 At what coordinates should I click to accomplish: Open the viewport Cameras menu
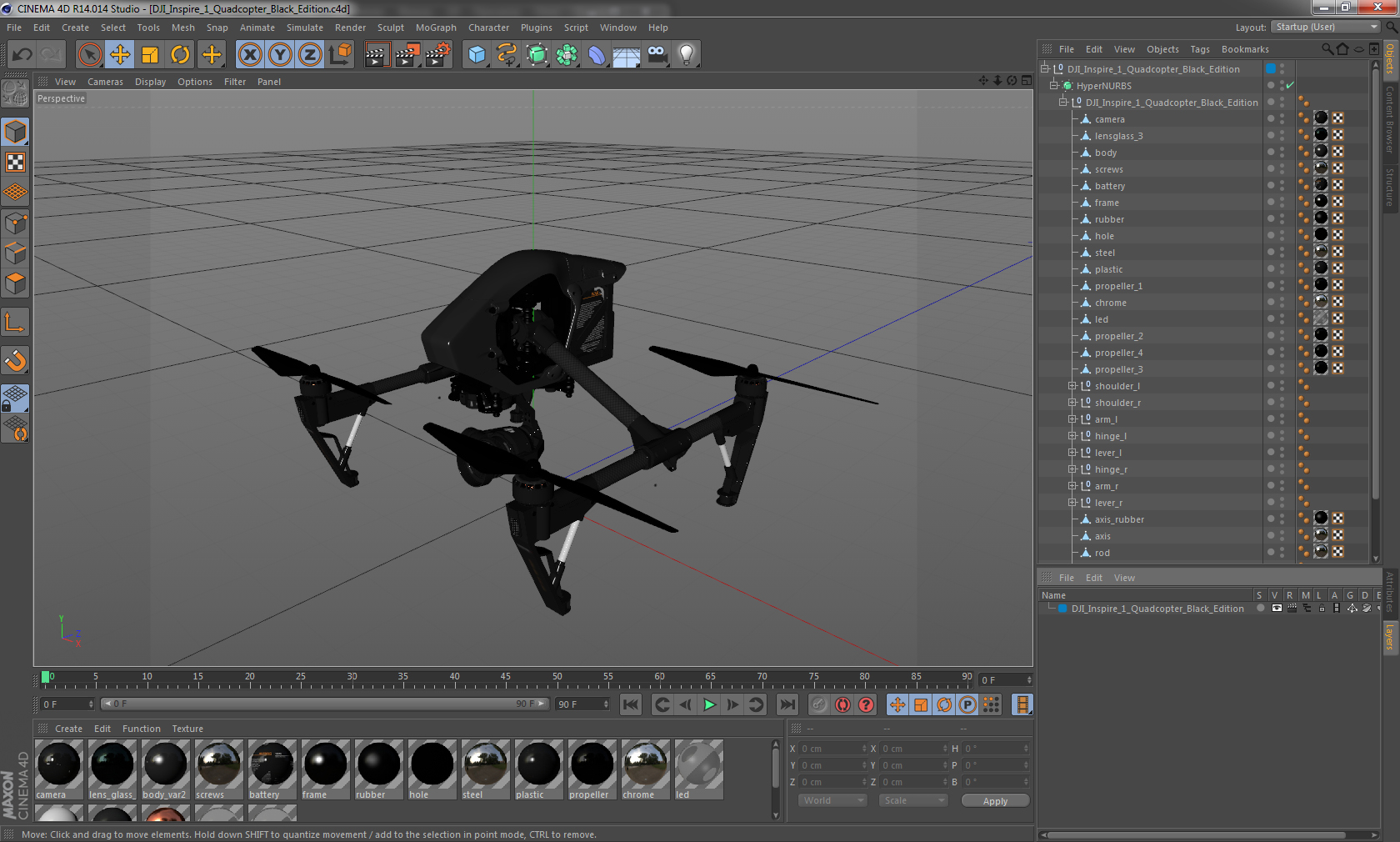click(105, 82)
